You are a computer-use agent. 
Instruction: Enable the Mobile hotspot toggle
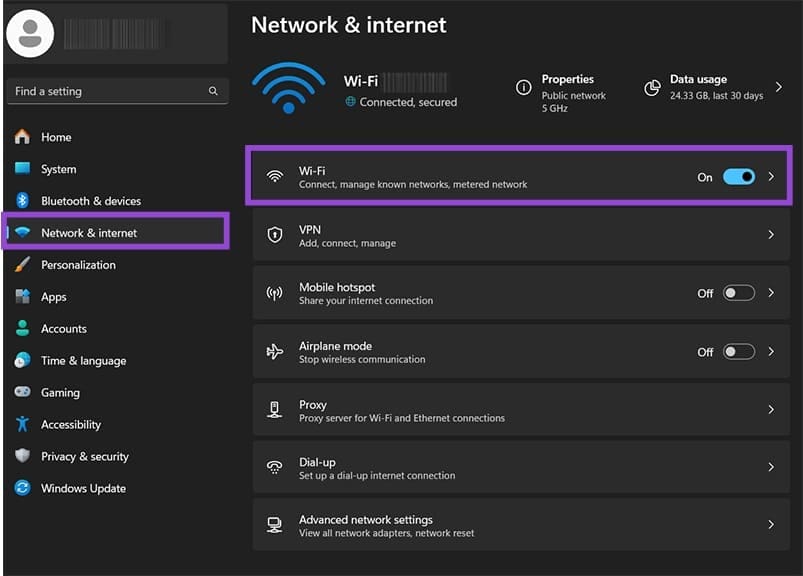click(739, 293)
